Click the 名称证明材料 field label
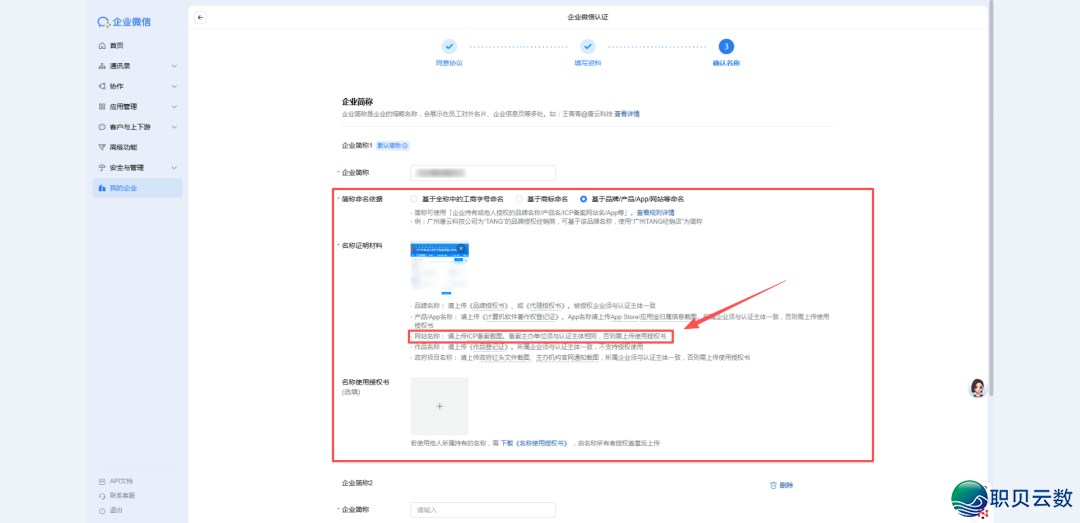 pos(362,245)
